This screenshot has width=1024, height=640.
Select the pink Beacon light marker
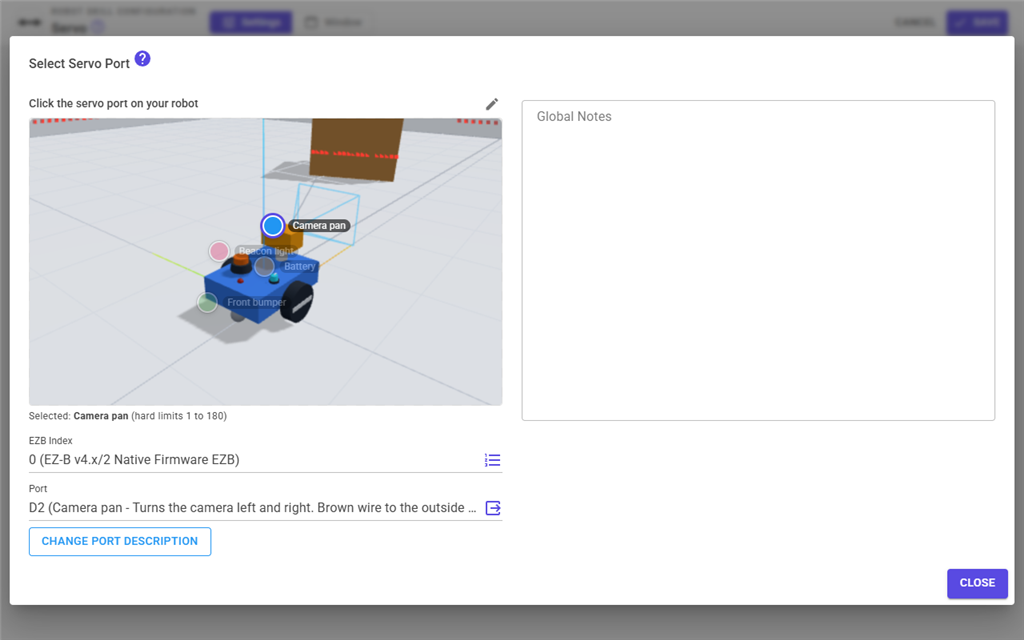(219, 251)
